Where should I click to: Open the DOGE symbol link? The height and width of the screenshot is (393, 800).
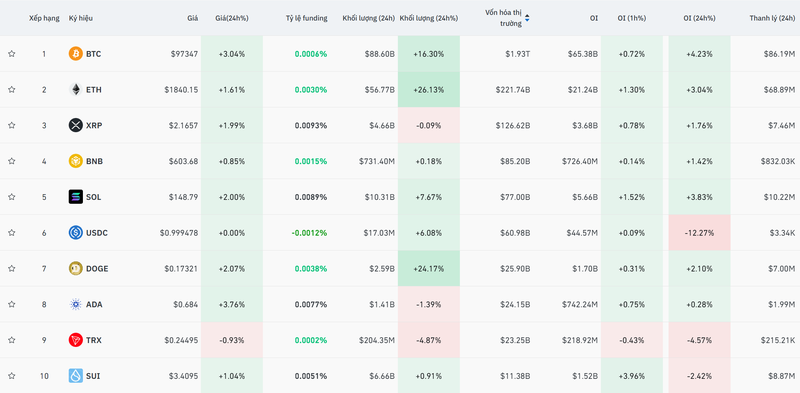pos(97,268)
